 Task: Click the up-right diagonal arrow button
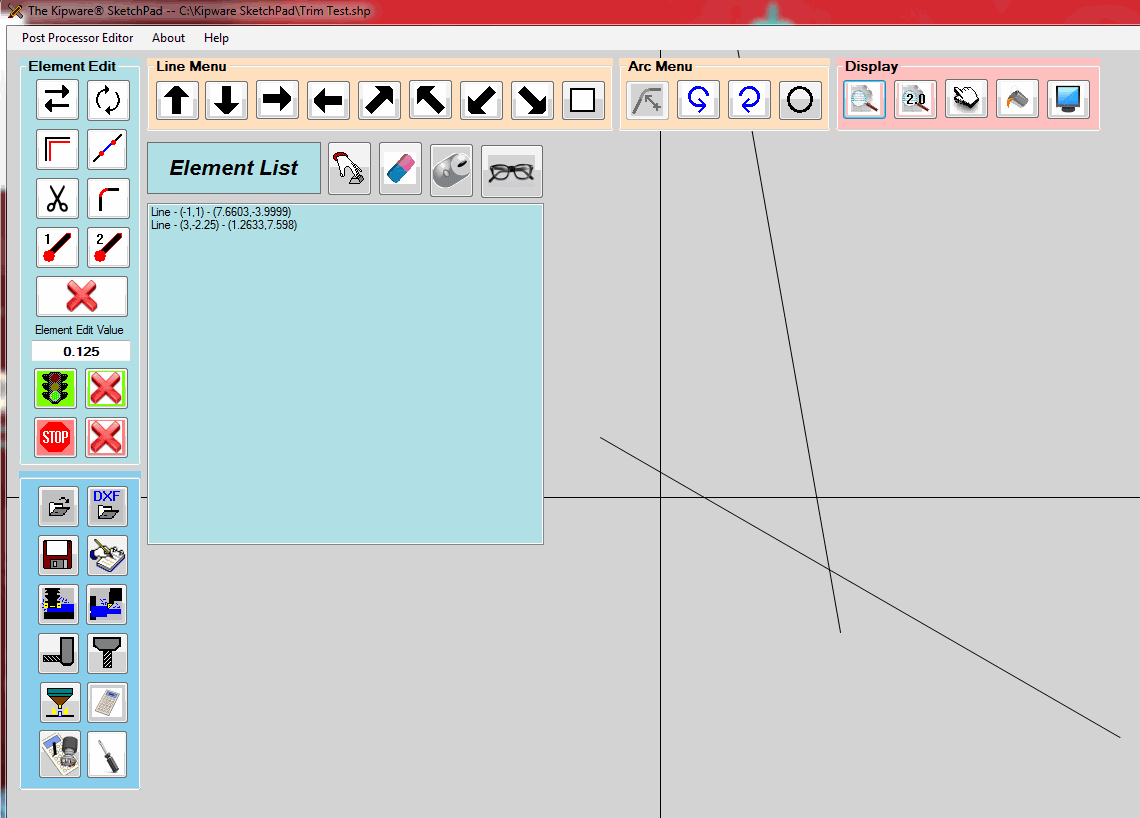click(379, 100)
